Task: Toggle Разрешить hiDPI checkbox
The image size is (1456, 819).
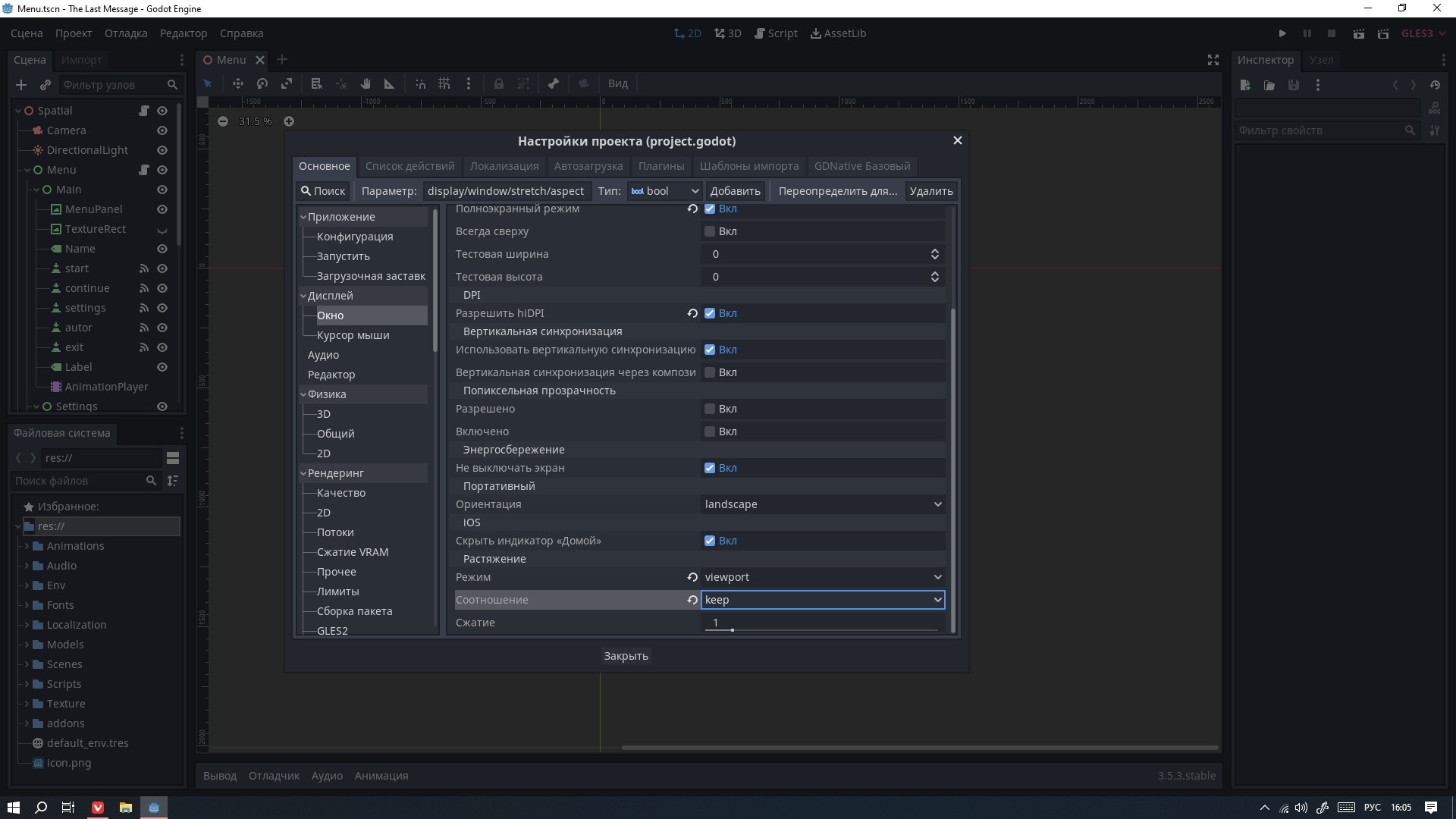Action: click(710, 313)
